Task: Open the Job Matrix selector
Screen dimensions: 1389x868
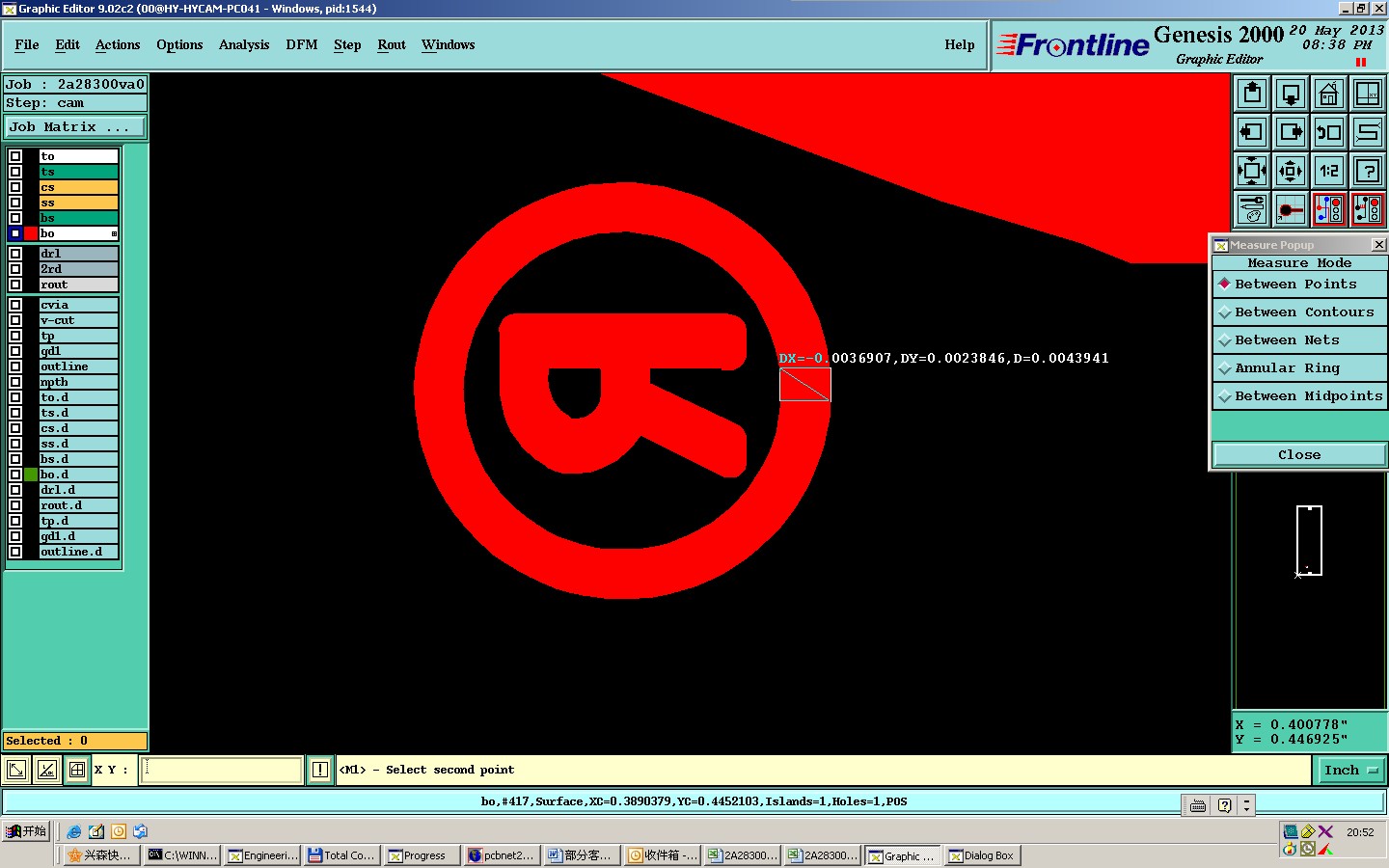Action: (x=75, y=126)
